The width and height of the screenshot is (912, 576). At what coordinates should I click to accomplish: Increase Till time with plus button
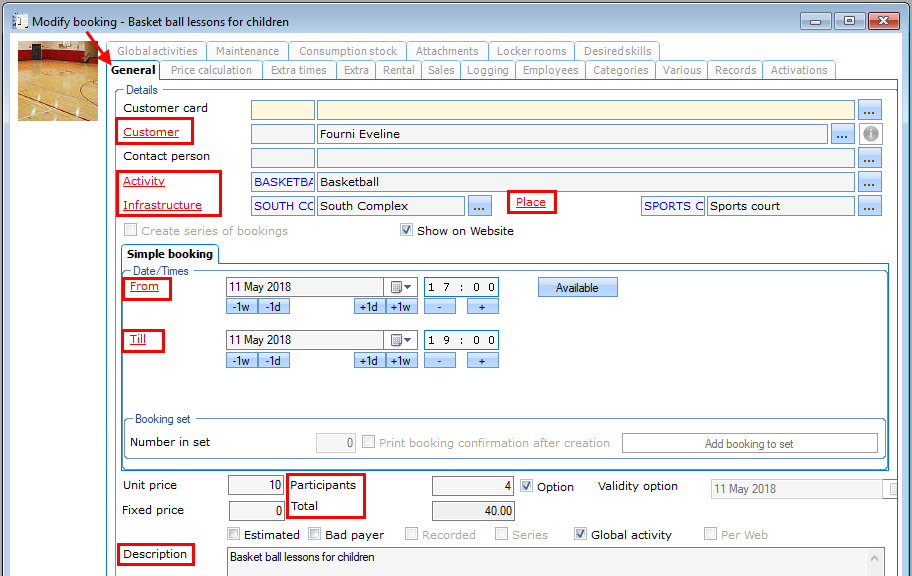click(482, 361)
